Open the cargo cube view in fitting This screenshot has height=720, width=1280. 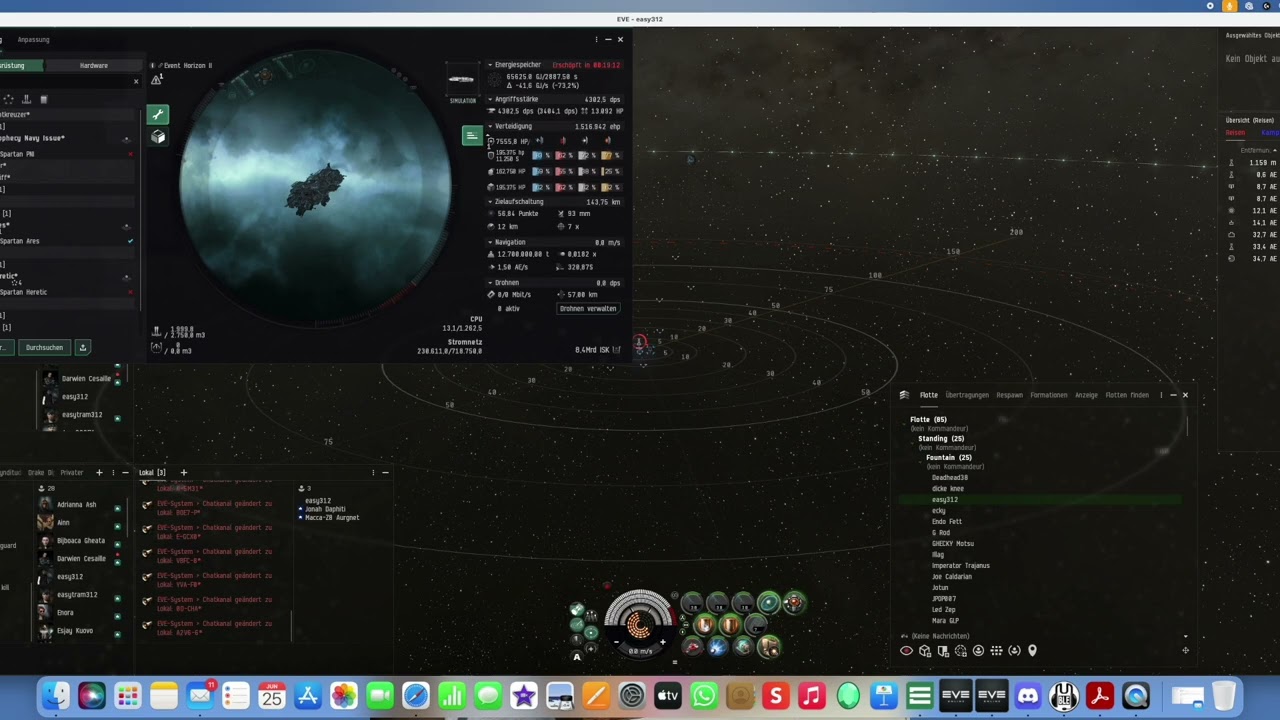click(158, 137)
